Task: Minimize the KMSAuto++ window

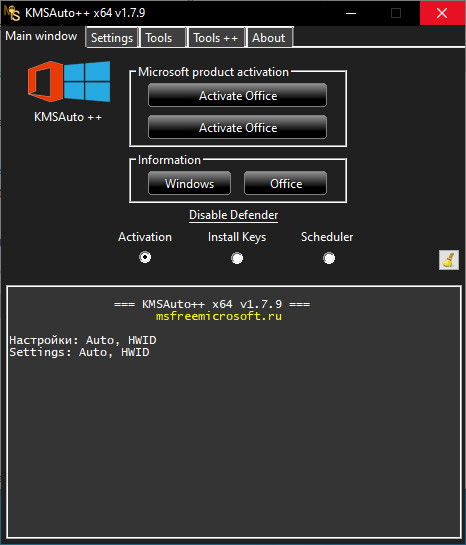Action: [351, 13]
